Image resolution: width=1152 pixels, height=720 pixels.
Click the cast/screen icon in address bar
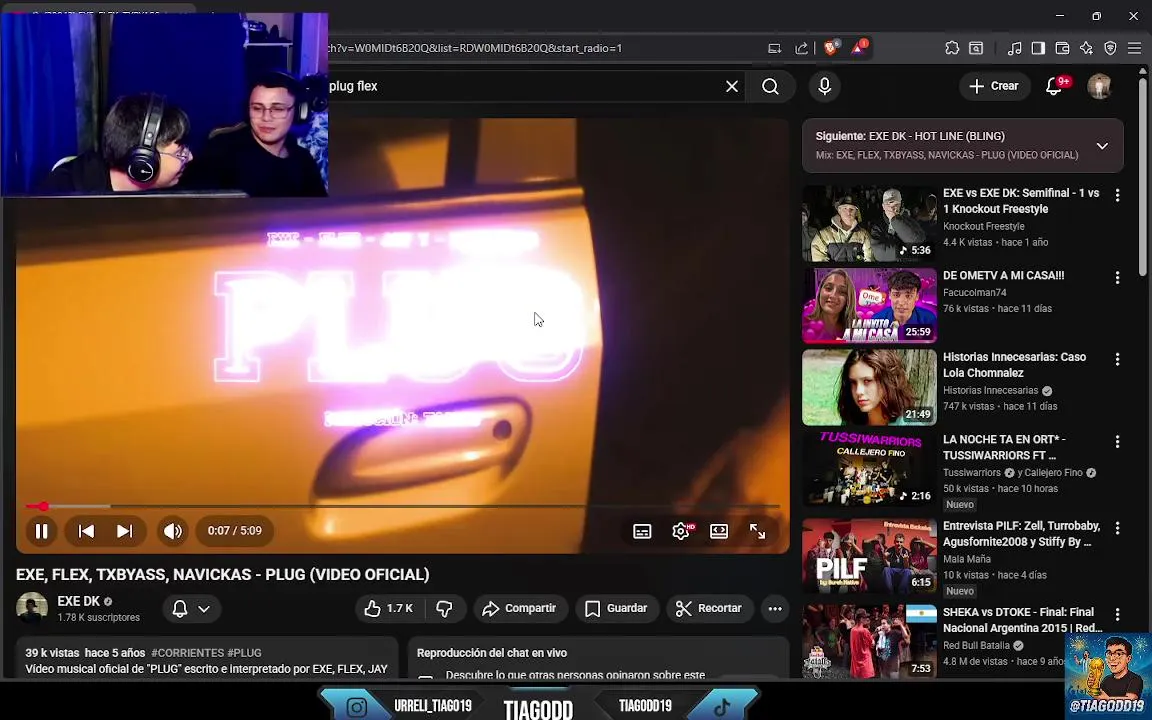pos(774,48)
